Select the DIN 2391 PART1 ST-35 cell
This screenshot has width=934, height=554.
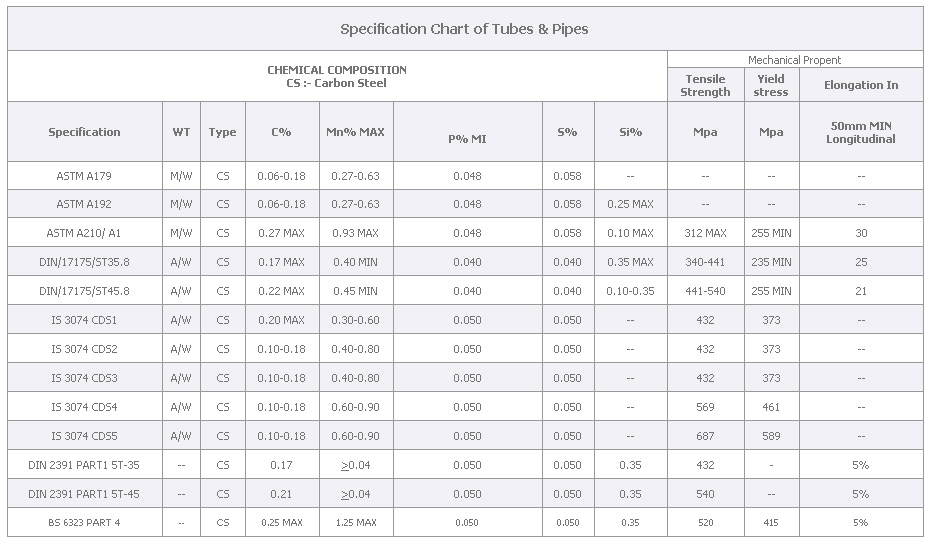tap(85, 465)
